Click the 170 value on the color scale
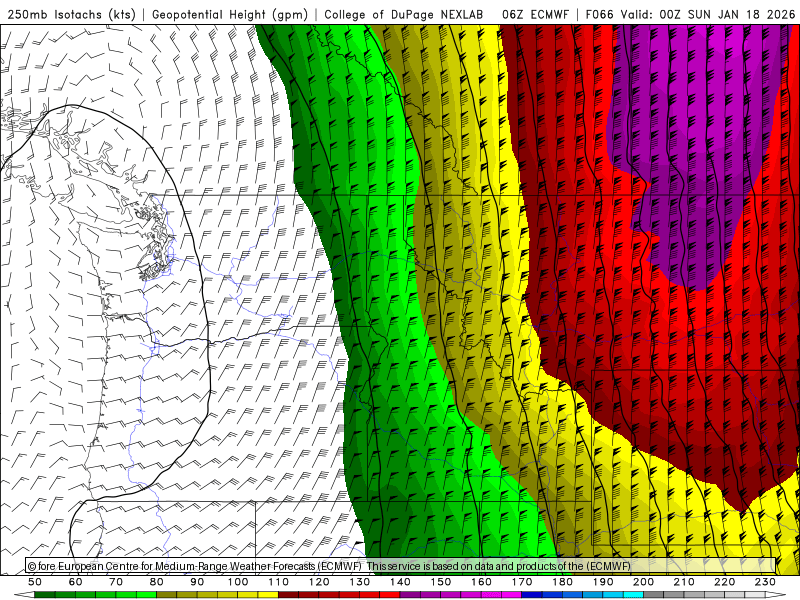Image resolution: width=800 pixels, height=600 pixels. click(522, 582)
